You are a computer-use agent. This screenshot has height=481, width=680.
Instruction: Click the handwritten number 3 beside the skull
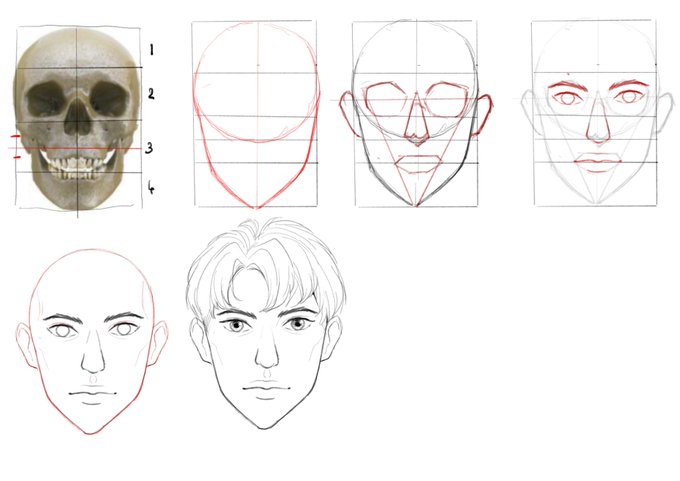pyautogui.click(x=149, y=148)
